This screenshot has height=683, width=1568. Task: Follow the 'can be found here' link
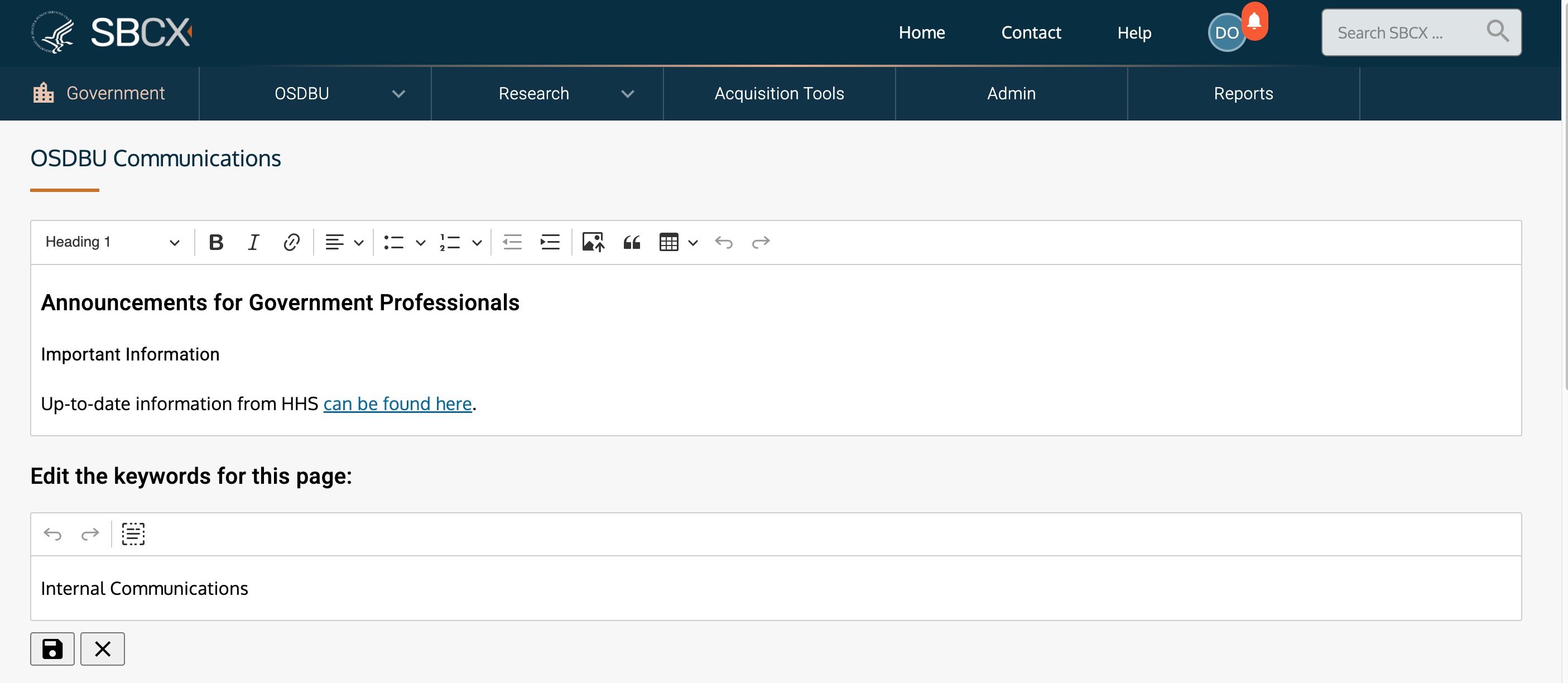click(x=397, y=403)
